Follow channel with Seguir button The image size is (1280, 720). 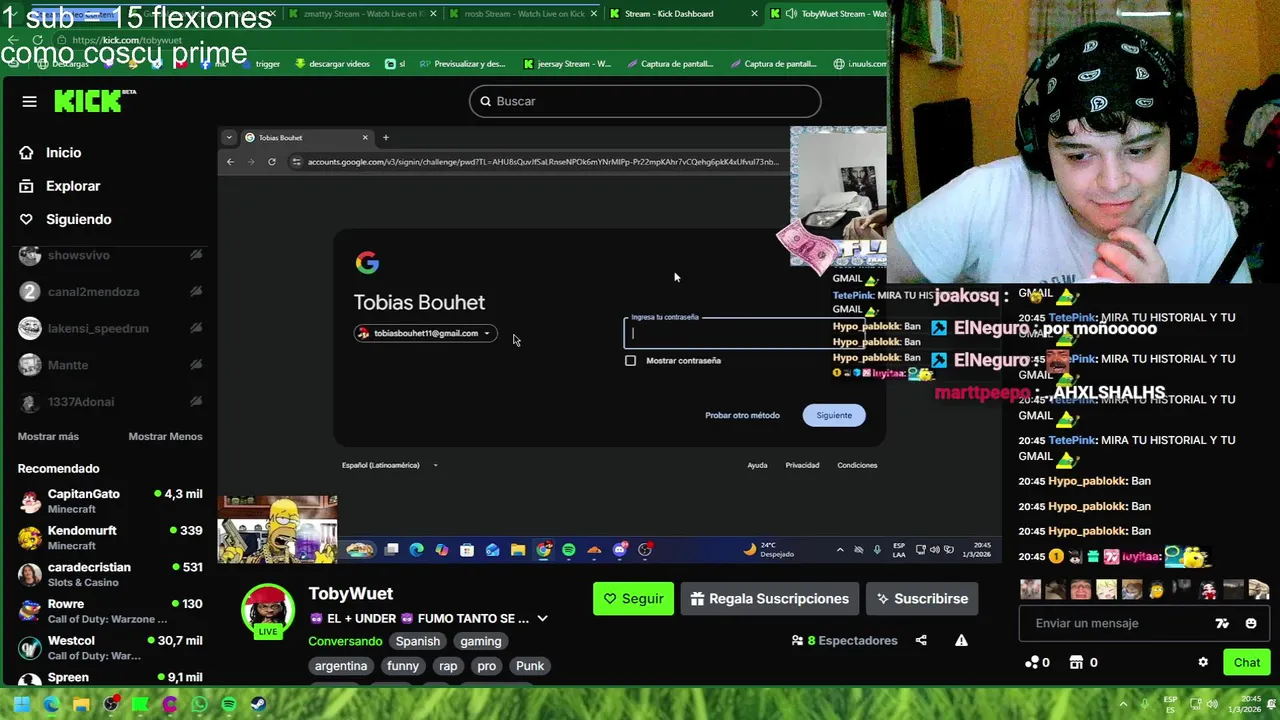pyautogui.click(x=633, y=599)
